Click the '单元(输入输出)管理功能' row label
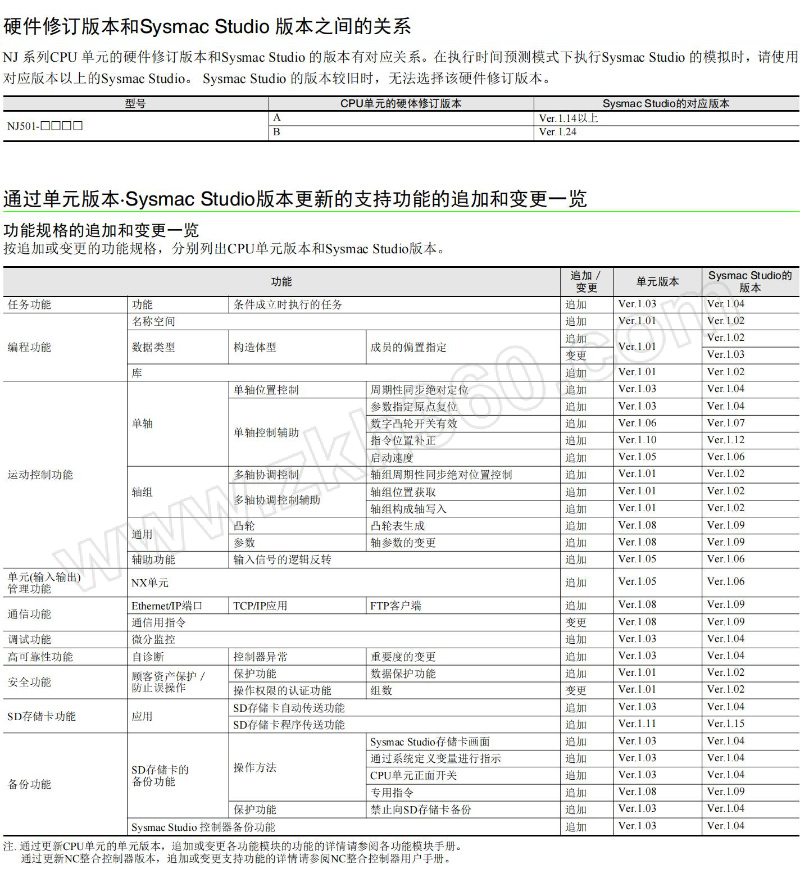 44,583
